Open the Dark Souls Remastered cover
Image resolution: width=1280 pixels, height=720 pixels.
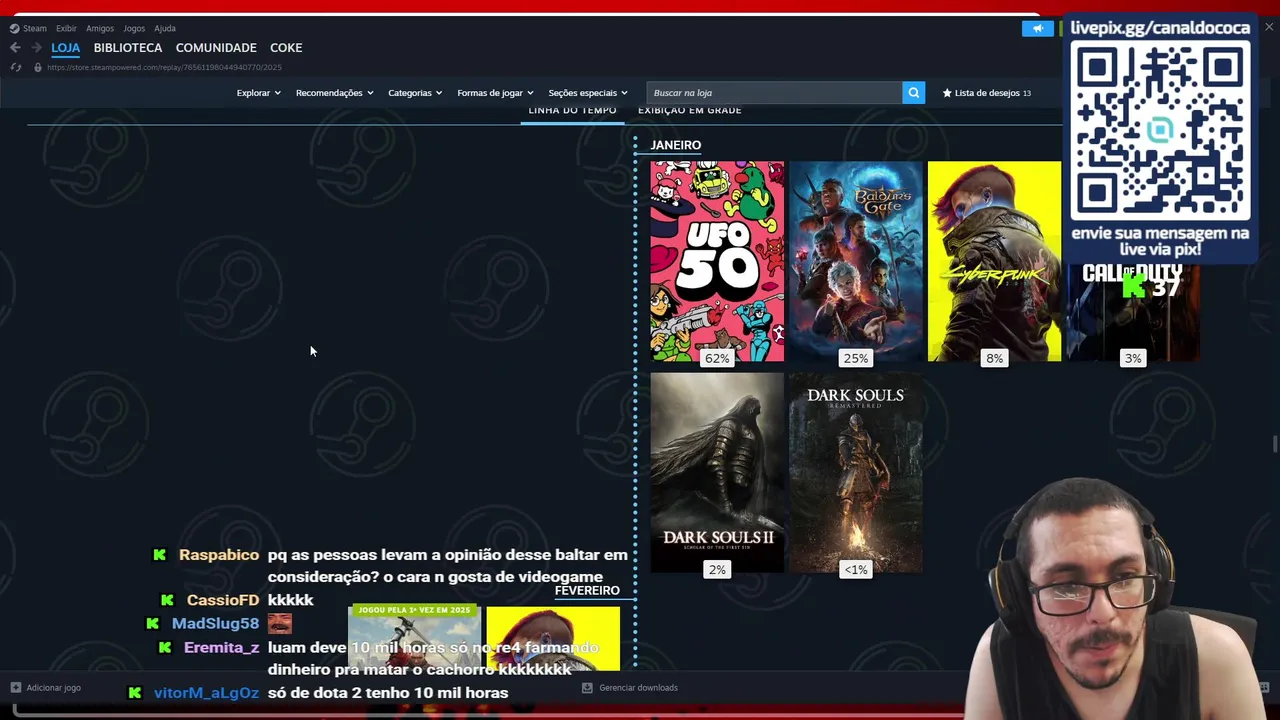856,473
